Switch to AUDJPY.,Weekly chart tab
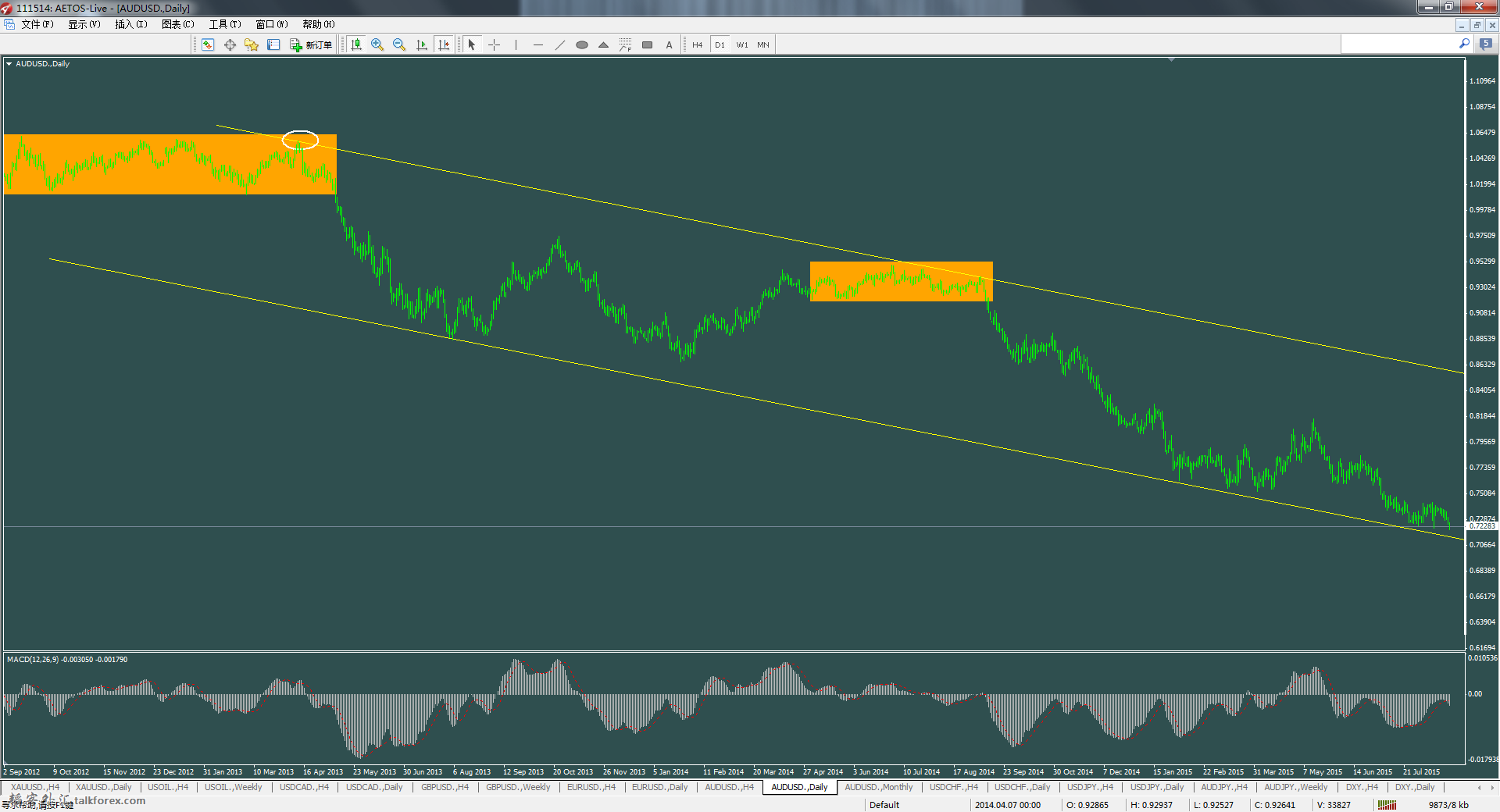The image size is (1500, 812). tap(1296, 787)
